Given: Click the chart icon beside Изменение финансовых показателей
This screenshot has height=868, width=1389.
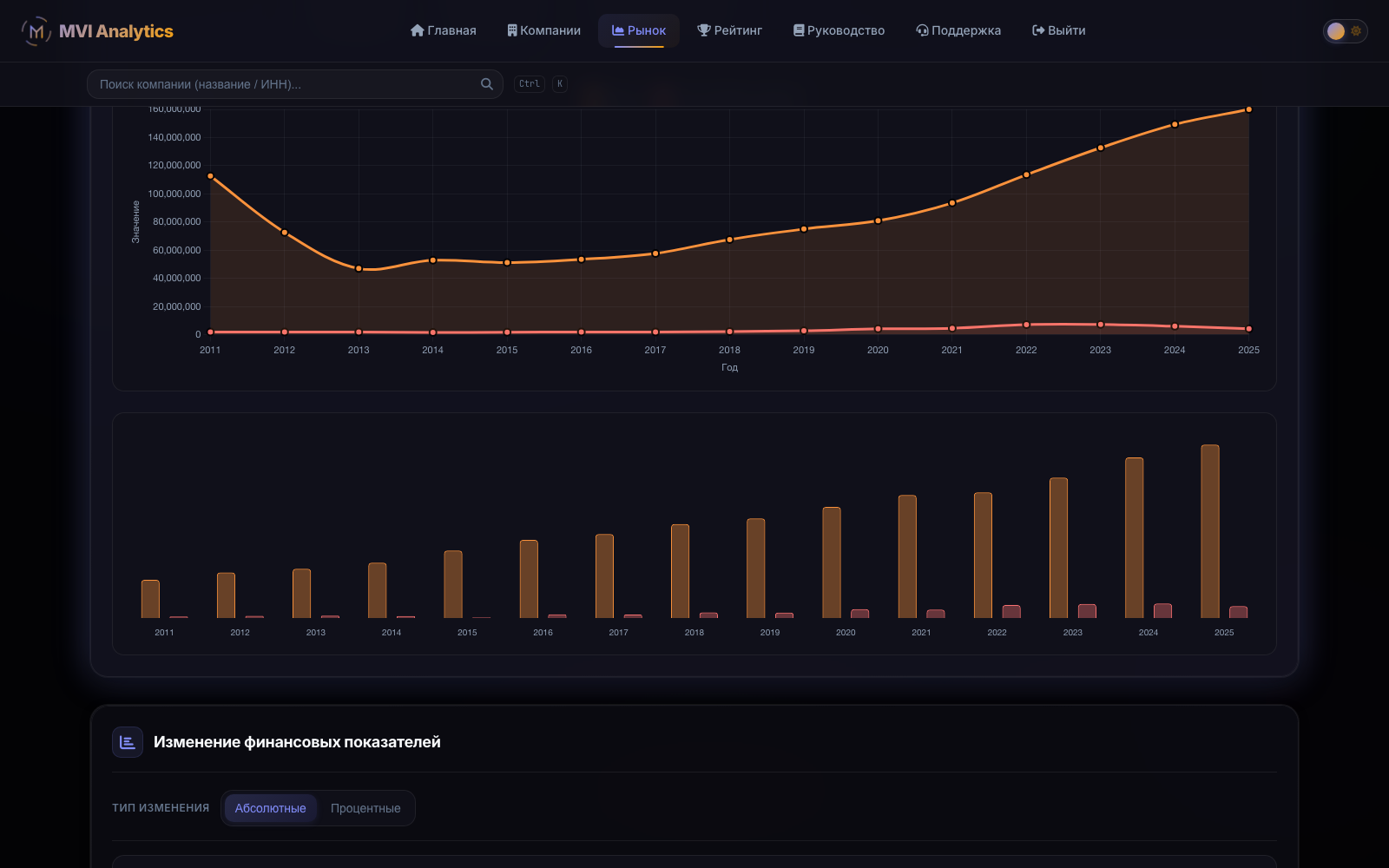Looking at the screenshot, I should coord(128,742).
